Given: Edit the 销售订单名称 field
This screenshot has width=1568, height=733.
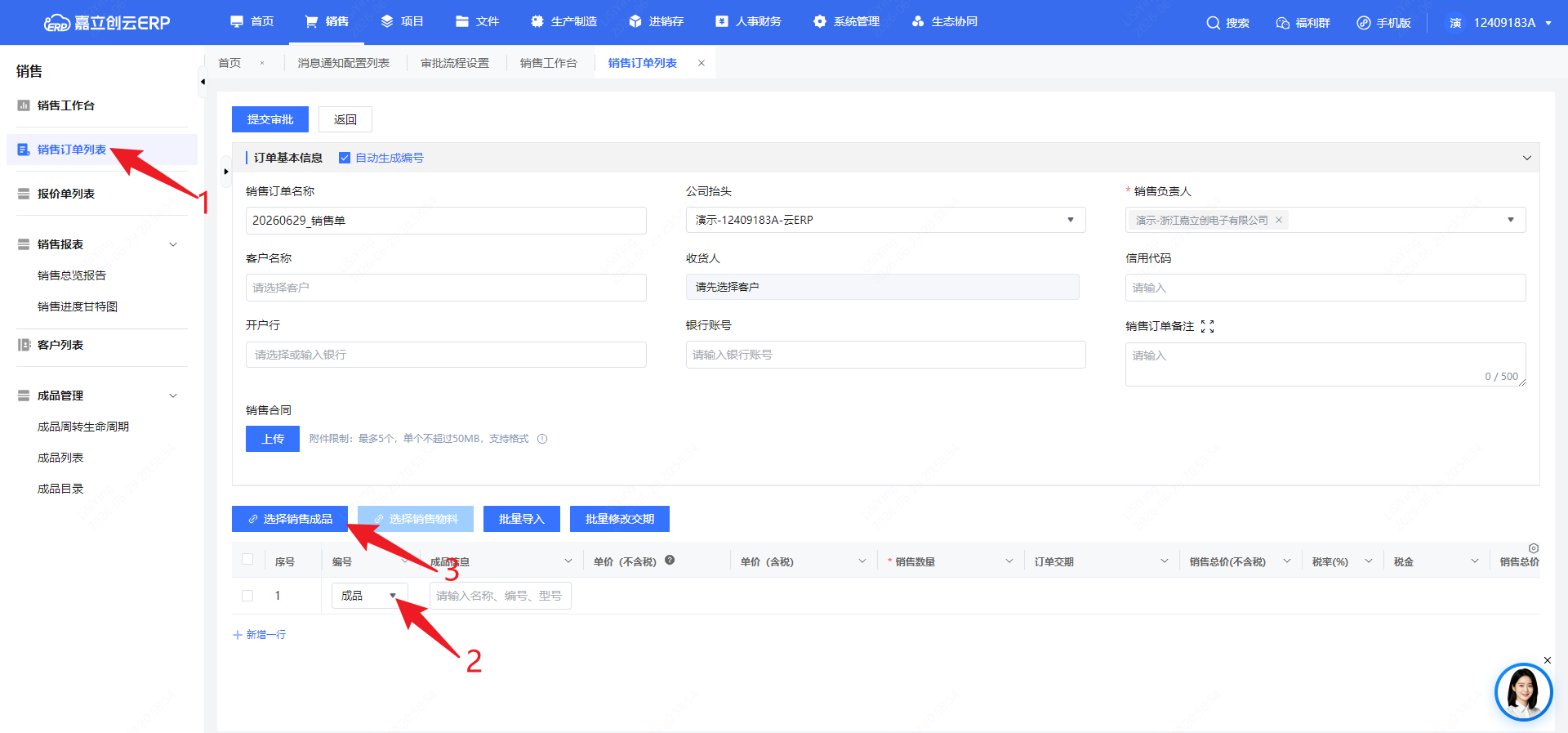Looking at the screenshot, I should (x=446, y=221).
